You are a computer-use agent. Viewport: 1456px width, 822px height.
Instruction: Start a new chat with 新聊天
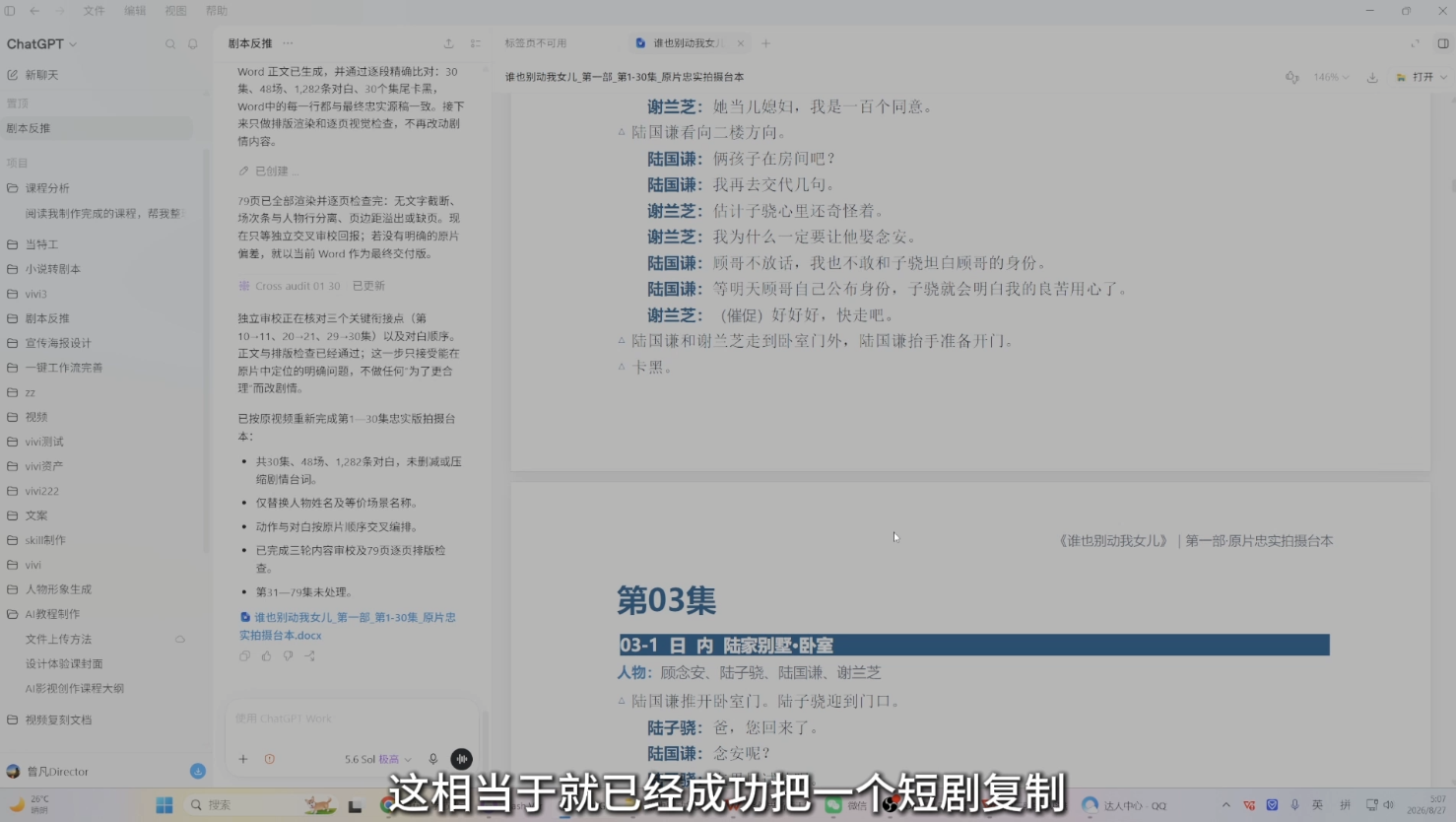(x=33, y=75)
